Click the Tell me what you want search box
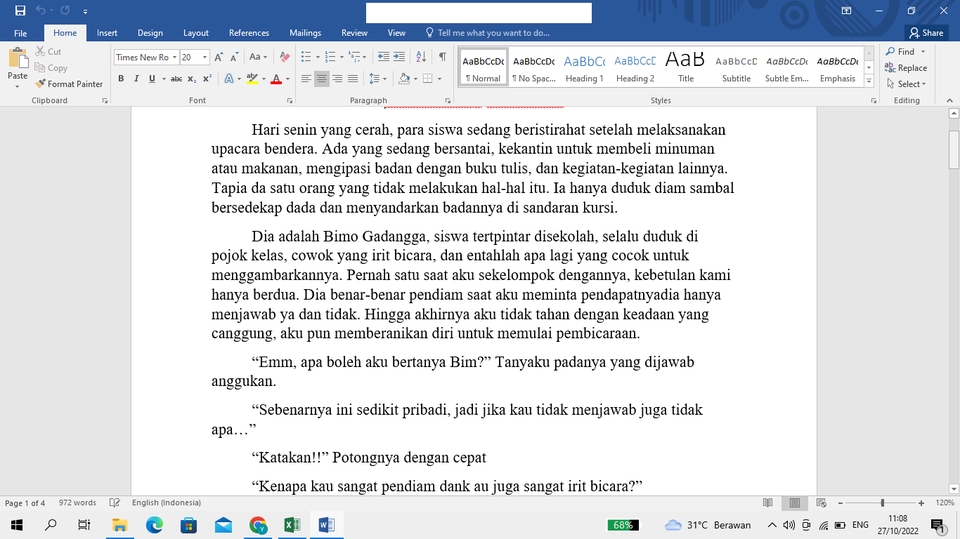The width and height of the screenshot is (960, 539). pos(488,33)
